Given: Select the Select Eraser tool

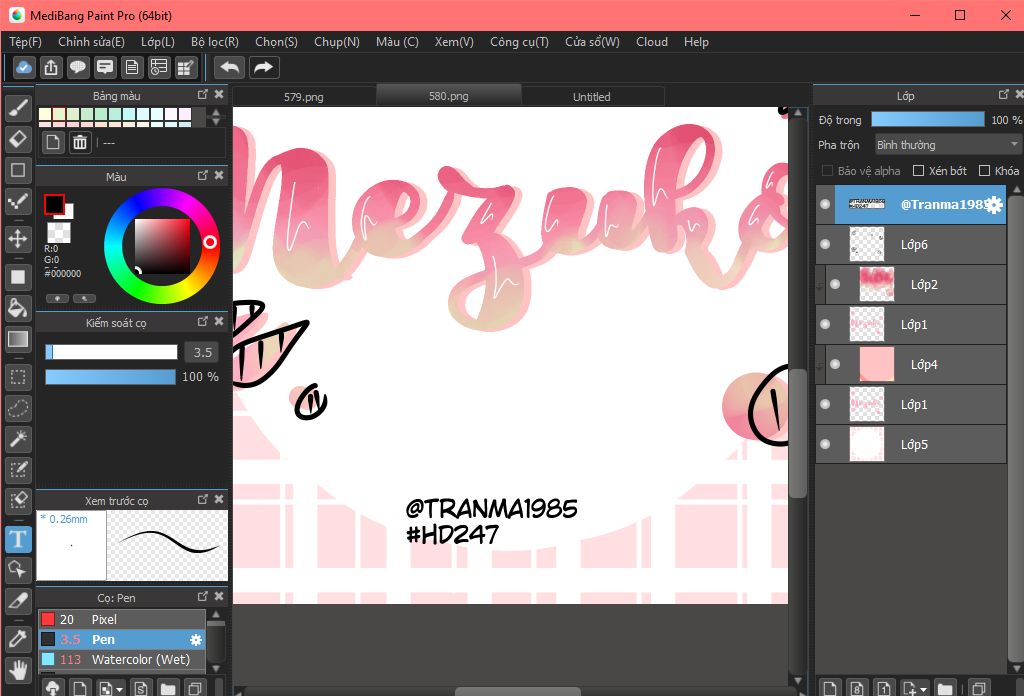Looking at the screenshot, I should coord(18,501).
